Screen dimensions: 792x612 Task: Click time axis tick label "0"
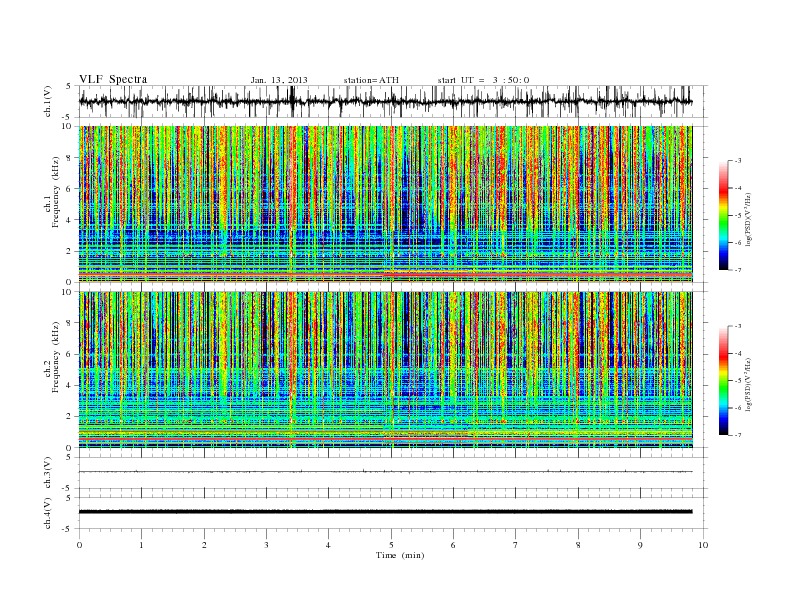point(79,545)
